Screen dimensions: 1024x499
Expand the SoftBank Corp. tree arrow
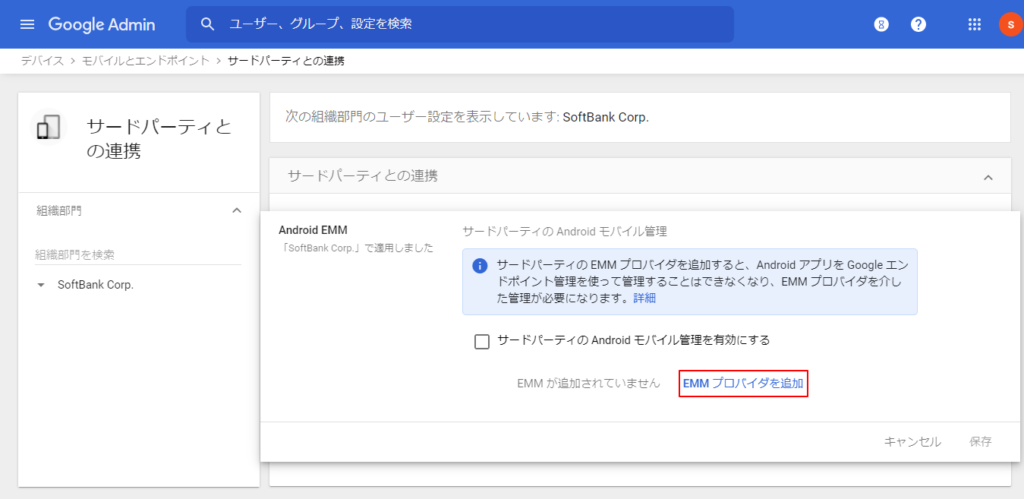point(41,285)
